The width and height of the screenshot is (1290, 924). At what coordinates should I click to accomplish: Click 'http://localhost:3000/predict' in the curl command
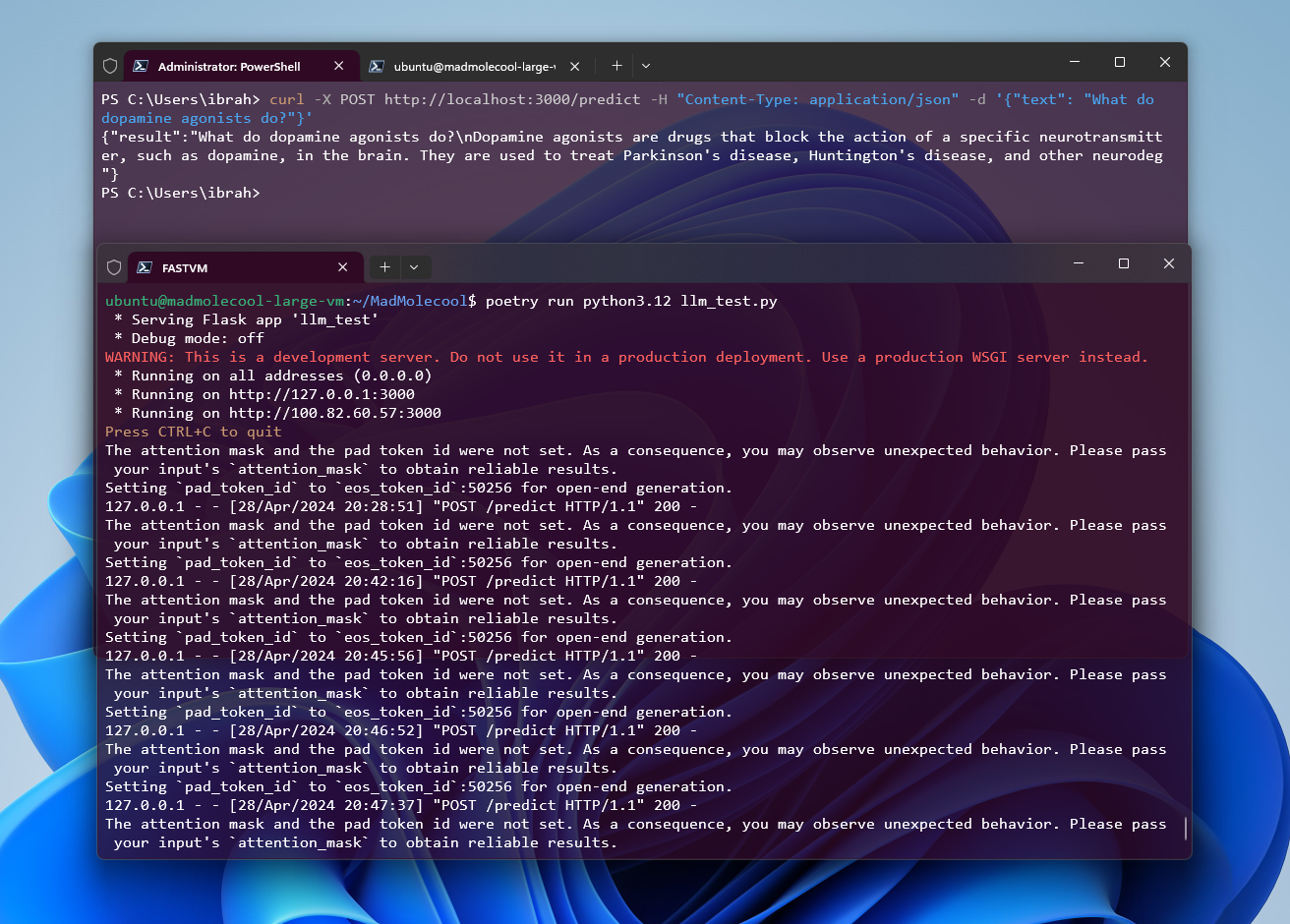pos(512,99)
